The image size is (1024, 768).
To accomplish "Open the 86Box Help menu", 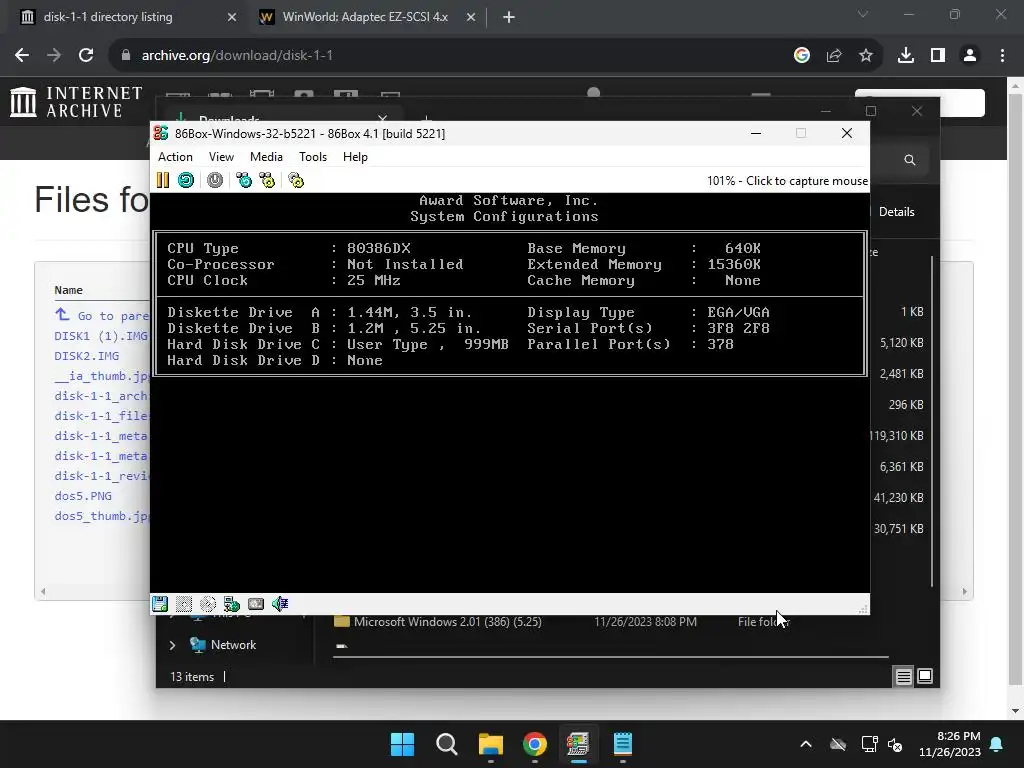I will [x=355, y=157].
